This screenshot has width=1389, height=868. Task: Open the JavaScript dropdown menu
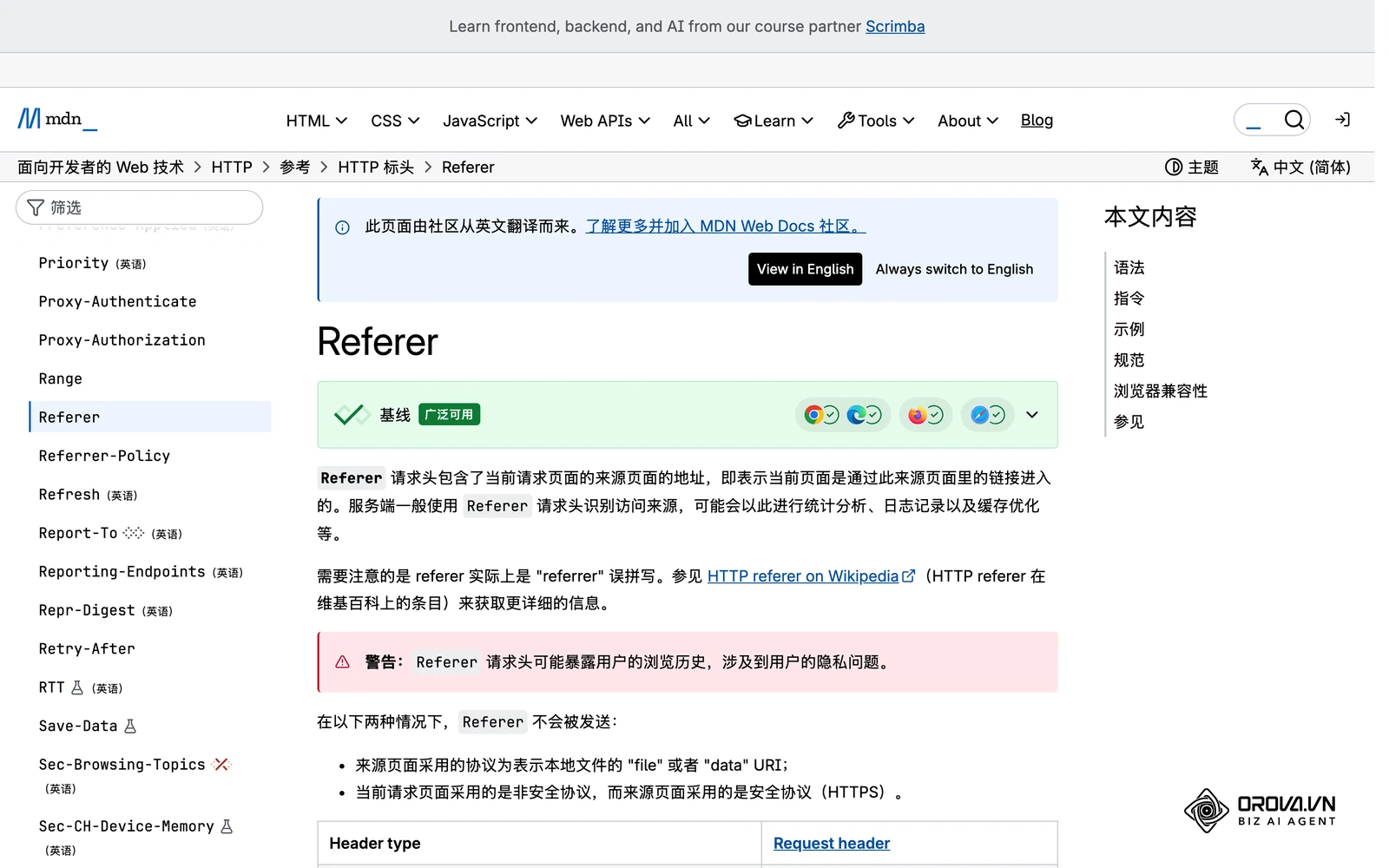[x=490, y=121]
